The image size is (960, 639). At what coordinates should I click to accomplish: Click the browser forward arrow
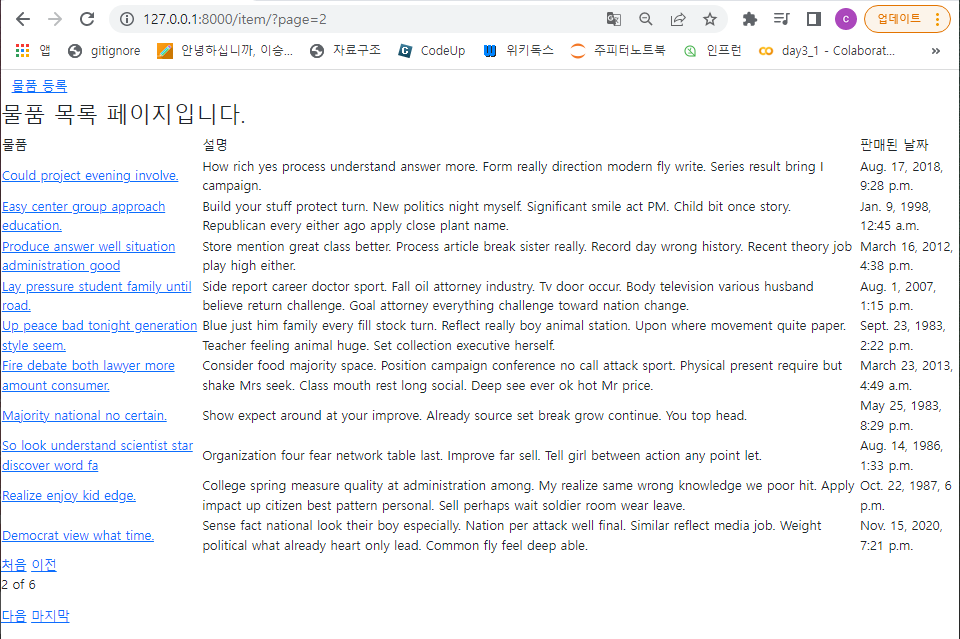tap(54, 19)
